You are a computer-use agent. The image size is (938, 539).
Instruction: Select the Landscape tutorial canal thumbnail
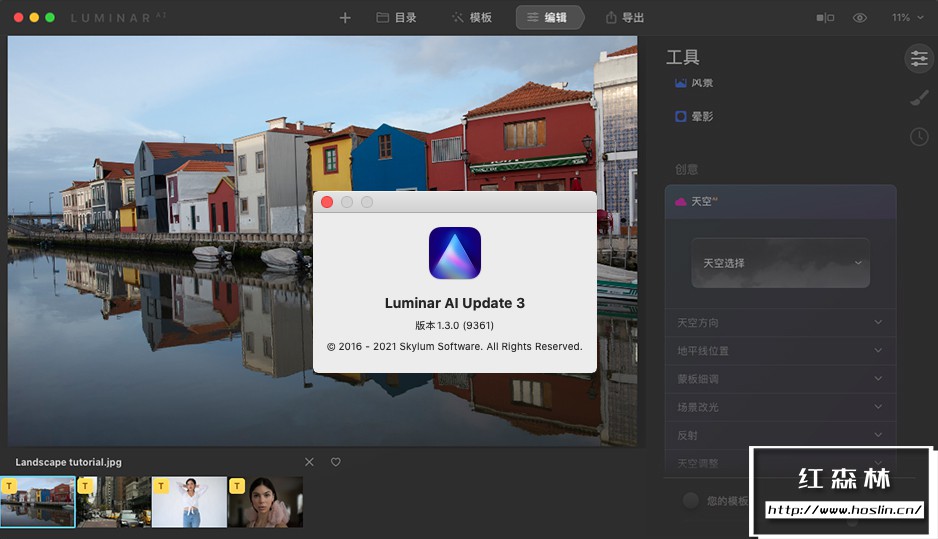38,502
